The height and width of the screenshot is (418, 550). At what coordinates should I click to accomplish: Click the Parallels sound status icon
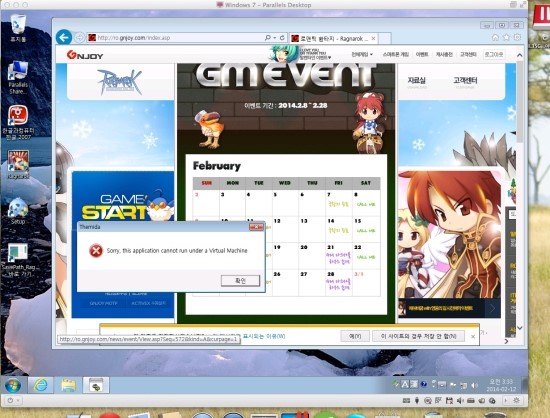pyautogui.click(x=460, y=400)
